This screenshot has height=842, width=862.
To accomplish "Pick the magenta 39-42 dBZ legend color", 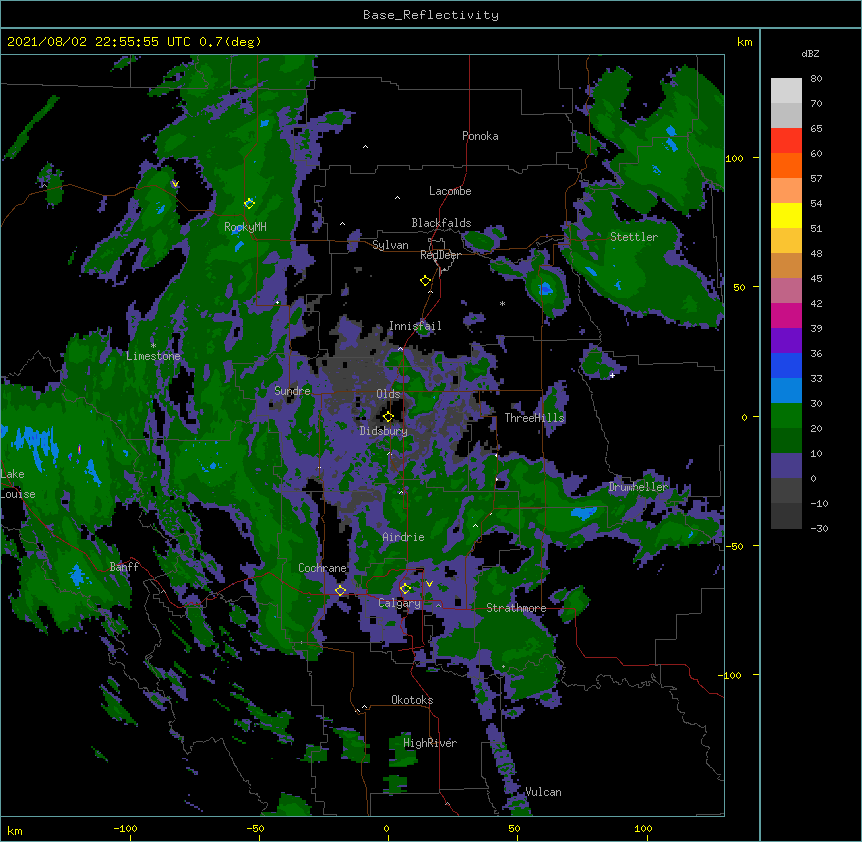I will point(786,315).
